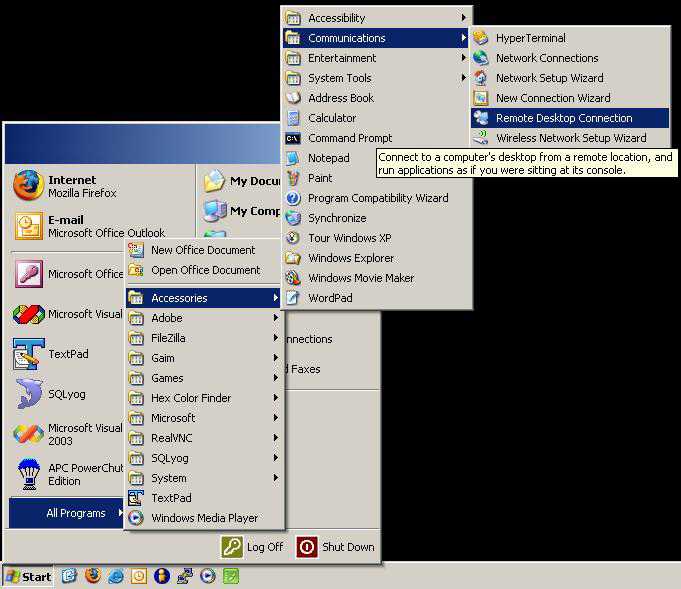Image resolution: width=681 pixels, height=589 pixels.
Task: Click the Log Off key icon
Action: [x=232, y=547]
